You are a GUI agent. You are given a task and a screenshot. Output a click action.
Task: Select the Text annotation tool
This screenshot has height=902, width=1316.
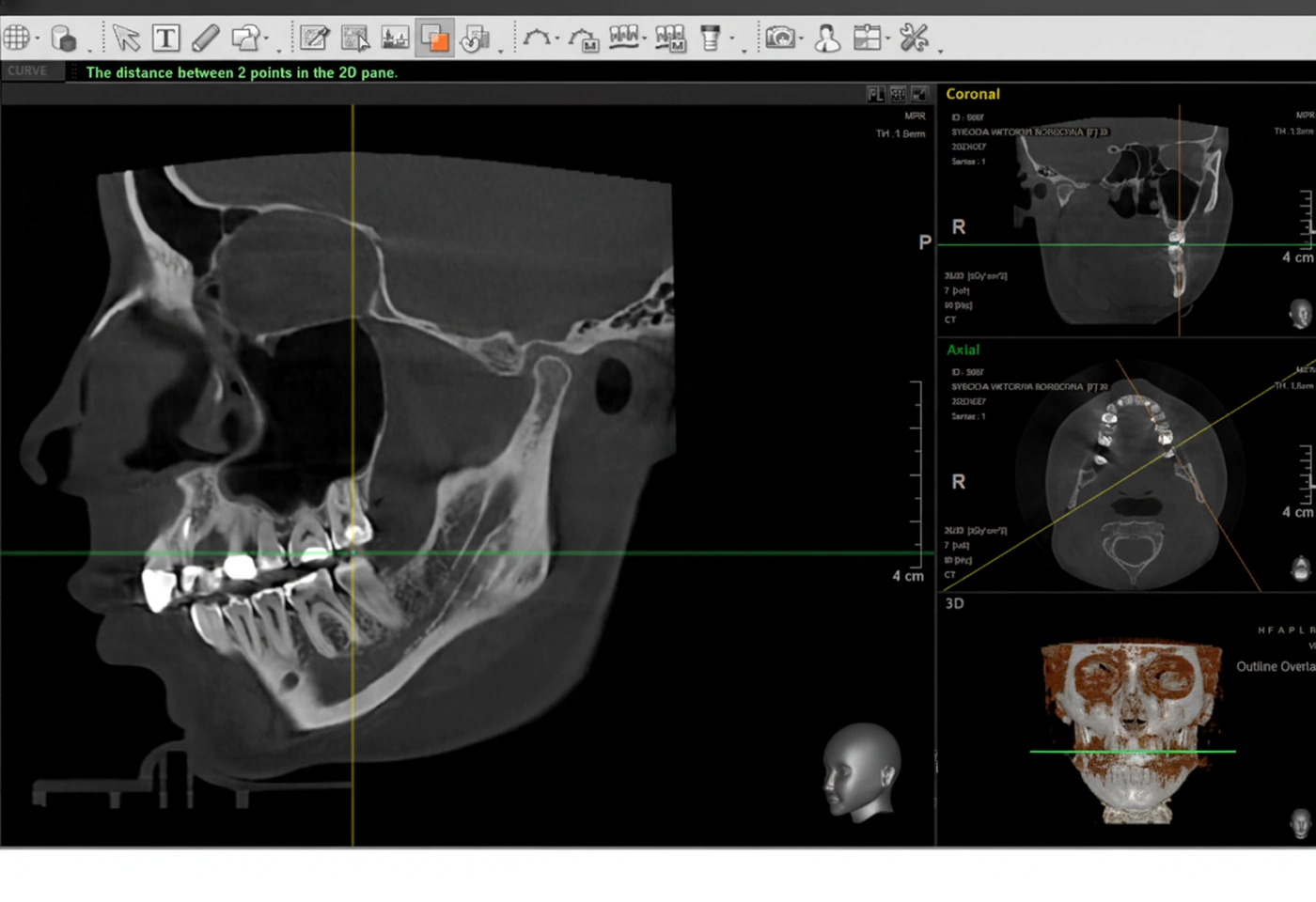click(x=166, y=39)
